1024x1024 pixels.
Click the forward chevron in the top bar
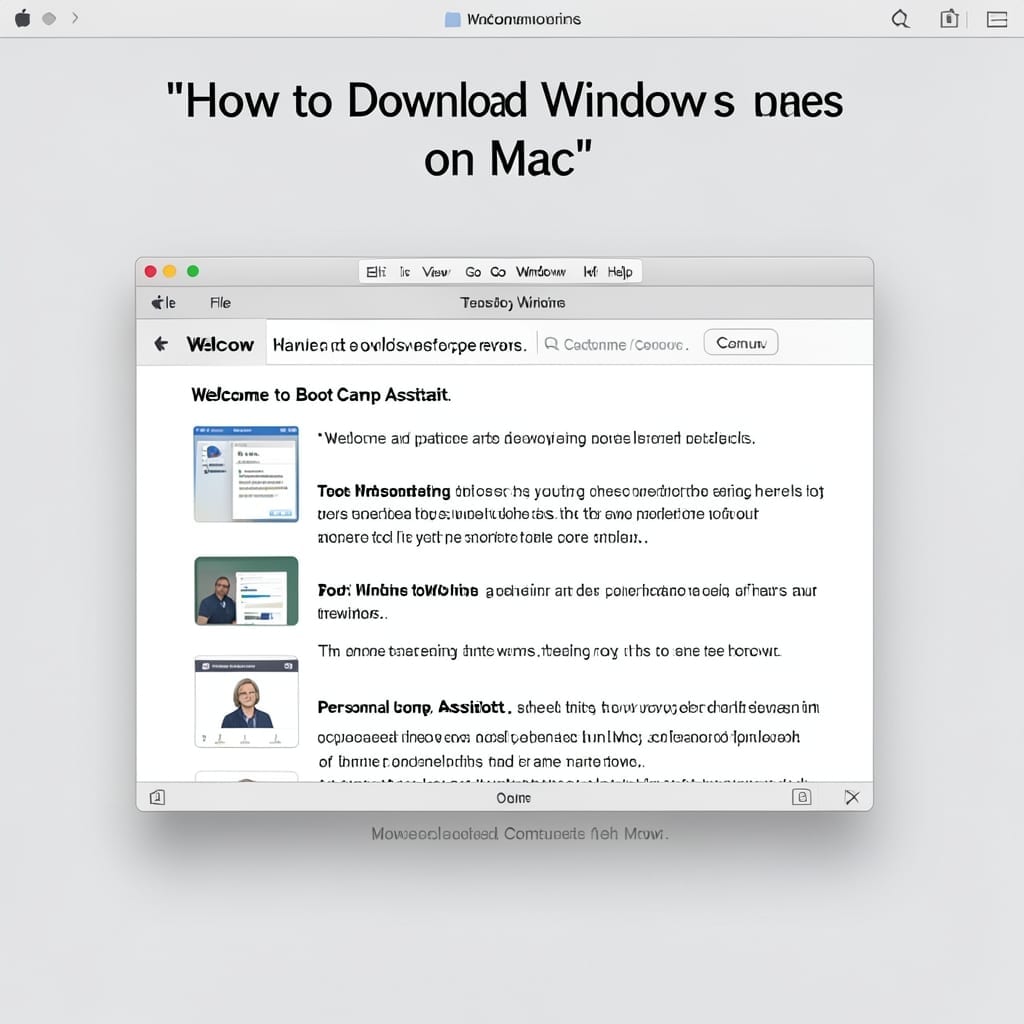point(75,18)
